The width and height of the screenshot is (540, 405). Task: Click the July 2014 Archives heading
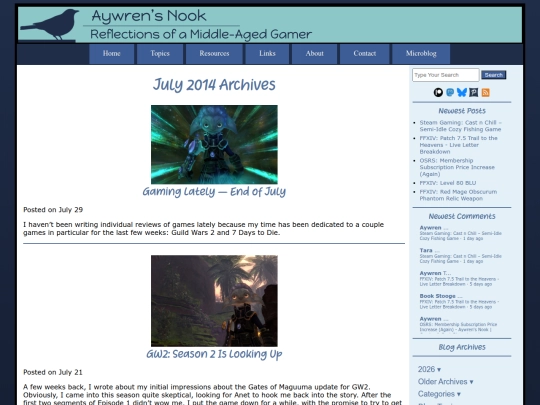(x=214, y=85)
